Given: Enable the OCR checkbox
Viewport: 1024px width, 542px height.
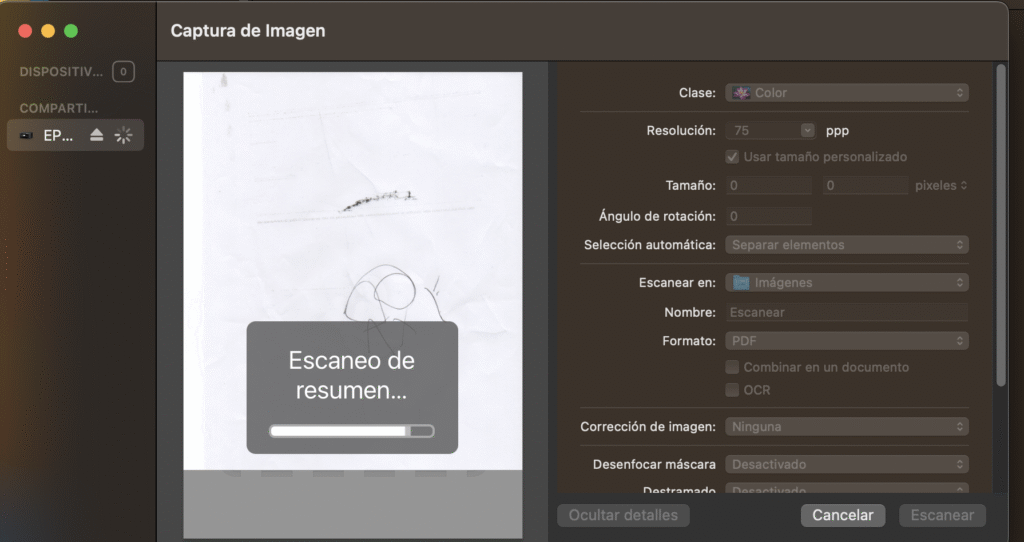Looking at the screenshot, I should pyautogui.click(x=733, y=390).
